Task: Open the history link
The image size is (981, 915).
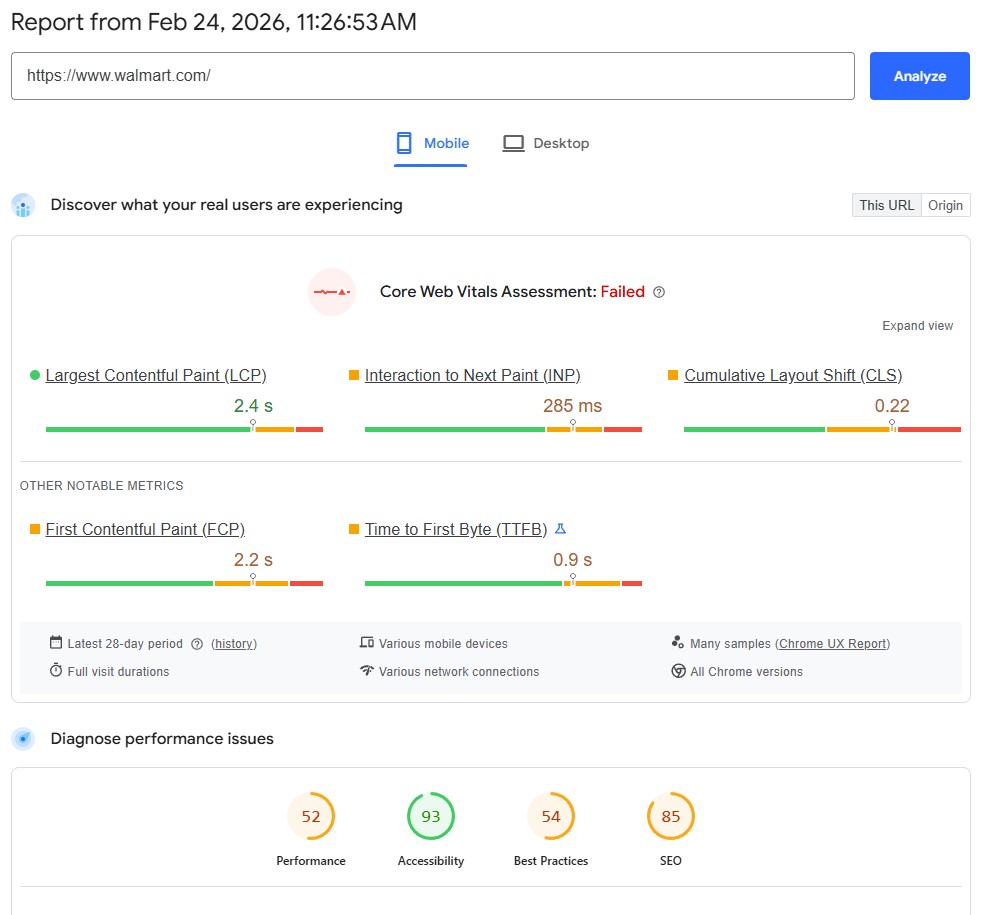Action: 234,644
